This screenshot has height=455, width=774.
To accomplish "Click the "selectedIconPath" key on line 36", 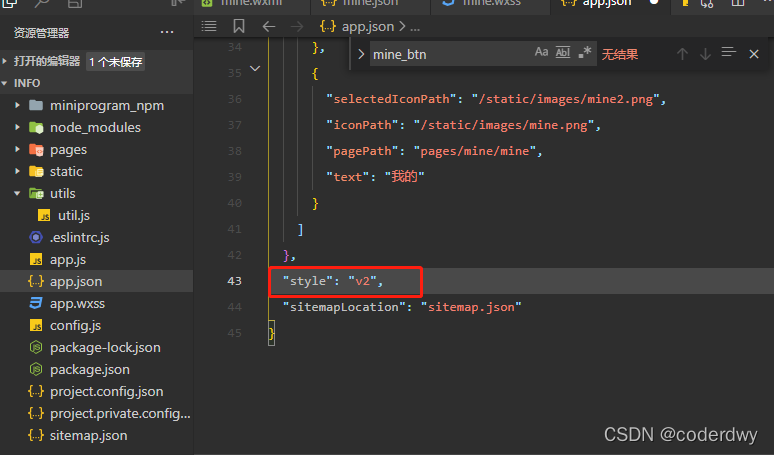I will (x=391, y=99).
